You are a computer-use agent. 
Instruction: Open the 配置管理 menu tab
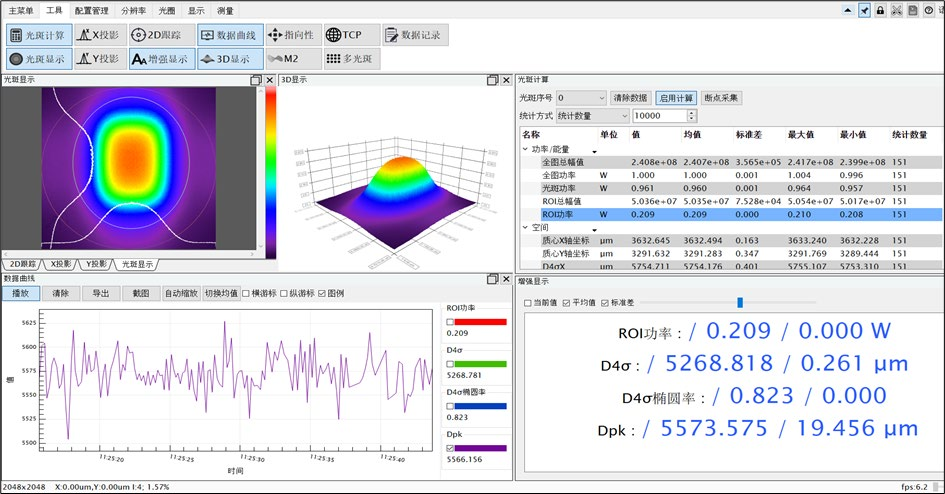click(92, 10)
